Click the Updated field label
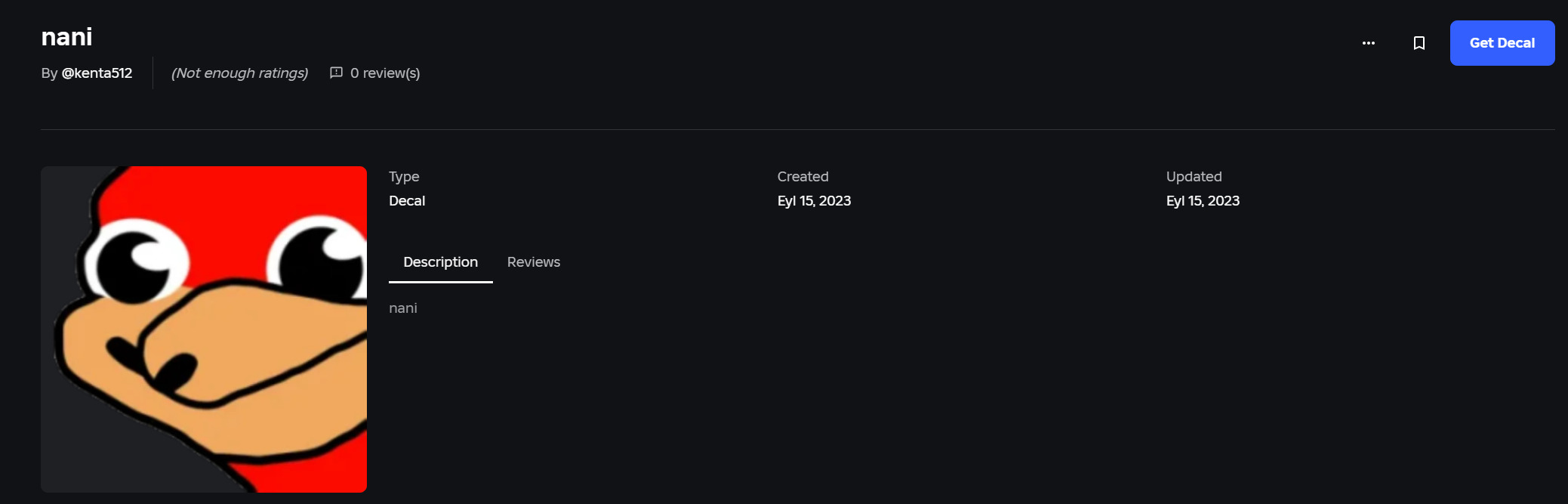 1194,177
